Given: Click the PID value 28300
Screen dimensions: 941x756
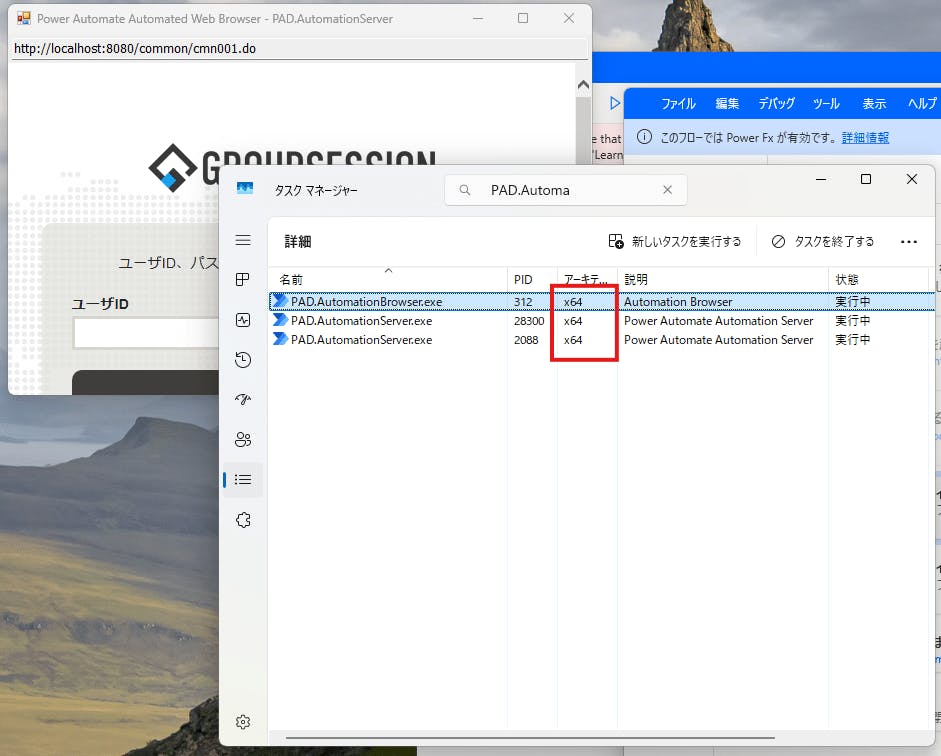Looking at the screenshot, I should [529, 321].
